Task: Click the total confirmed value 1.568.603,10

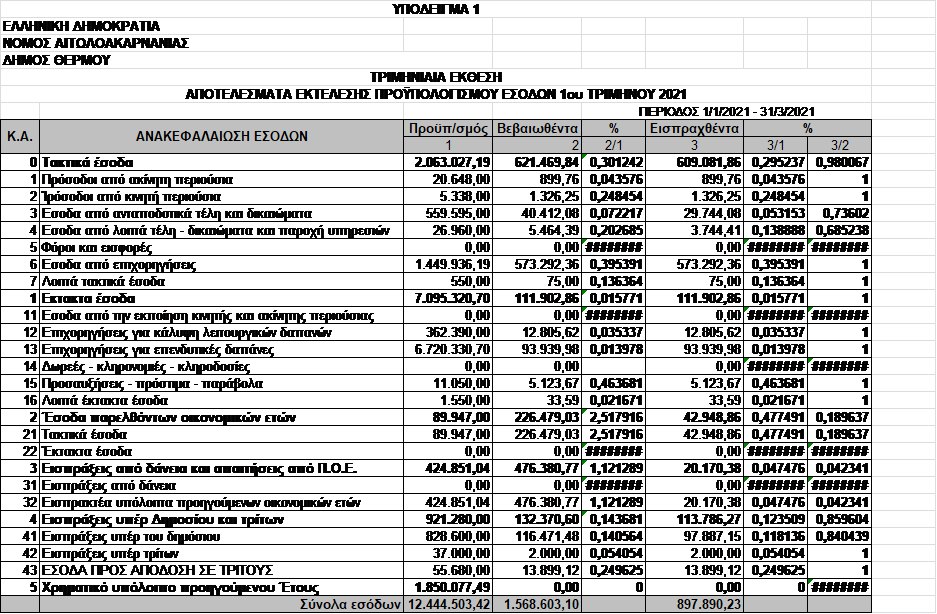Action: tap(538, 605)
